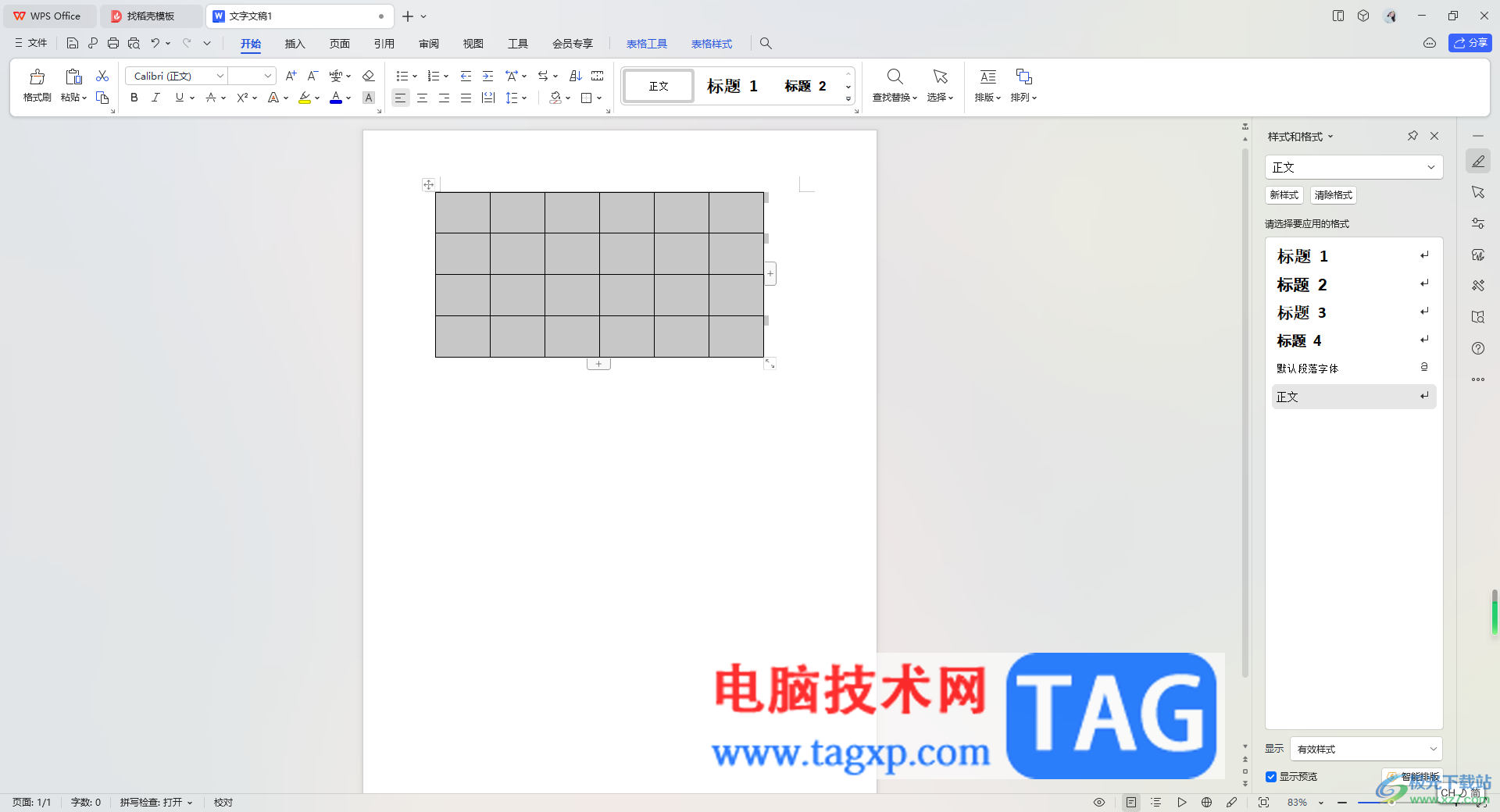
Task: Open the 表格工具 ribbon tab
Action: (647, 44)
